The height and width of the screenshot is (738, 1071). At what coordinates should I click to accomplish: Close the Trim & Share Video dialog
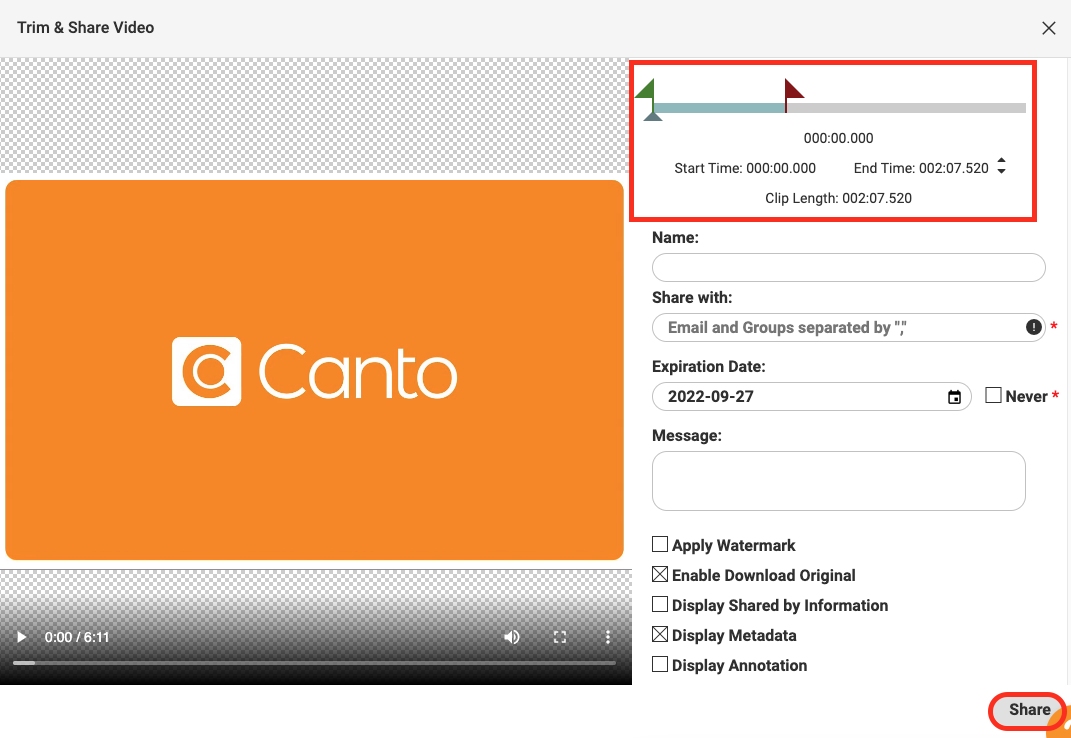coord(1048,28)
